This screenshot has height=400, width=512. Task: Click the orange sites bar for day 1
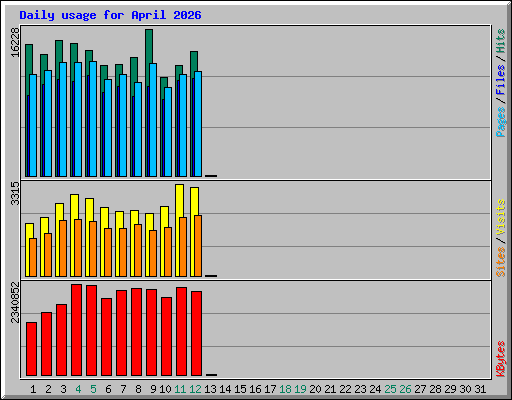point(33,257)
